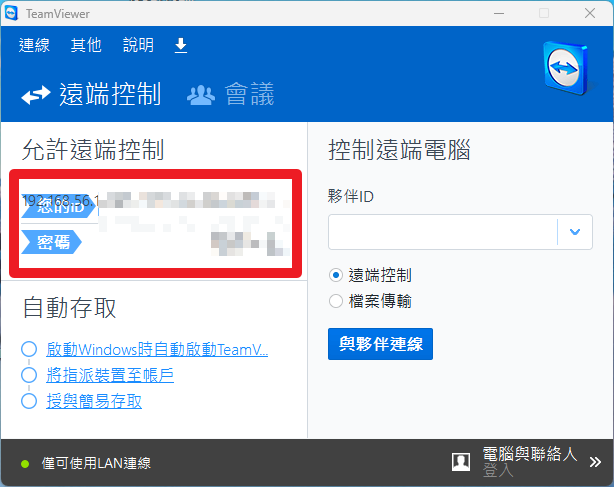
Task: Click the meeting people icon
Action: [x=201, y=95]
